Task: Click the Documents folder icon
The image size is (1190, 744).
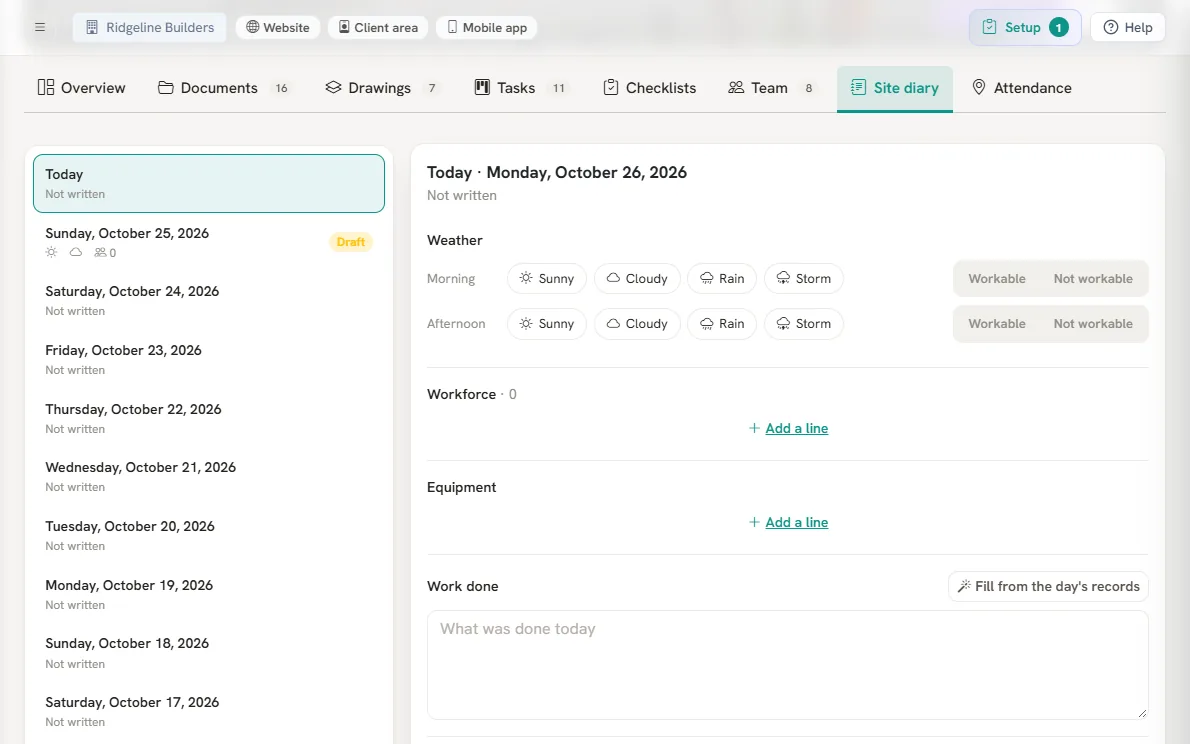Action: pyautogui.click(x=165, y=87)
